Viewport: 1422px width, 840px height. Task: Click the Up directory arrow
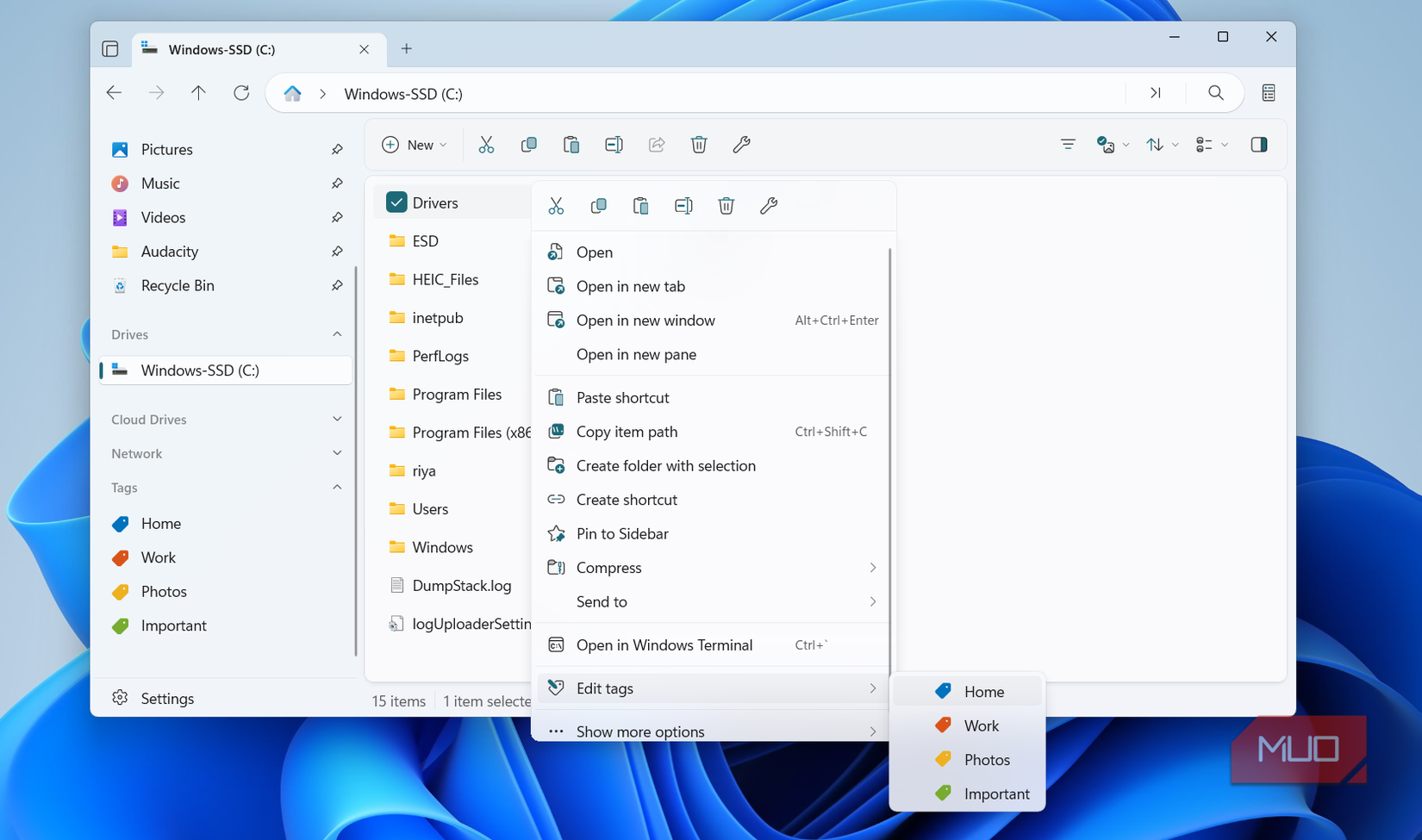[x=198, y=93]
